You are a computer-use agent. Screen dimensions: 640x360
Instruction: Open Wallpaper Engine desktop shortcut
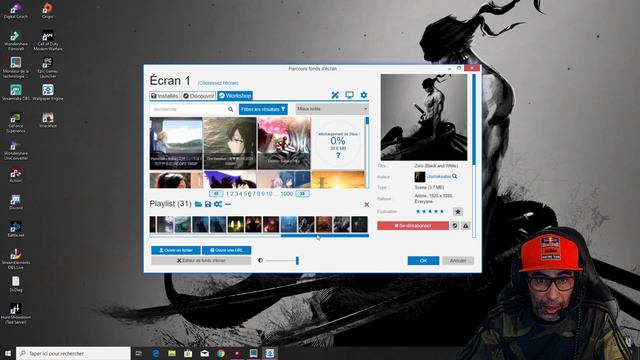tap(48, 93)
